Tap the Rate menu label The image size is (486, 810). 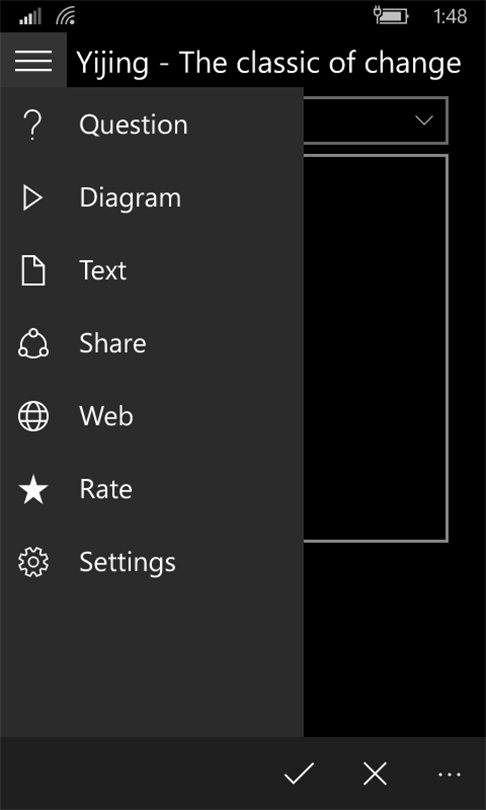point(106,490)
